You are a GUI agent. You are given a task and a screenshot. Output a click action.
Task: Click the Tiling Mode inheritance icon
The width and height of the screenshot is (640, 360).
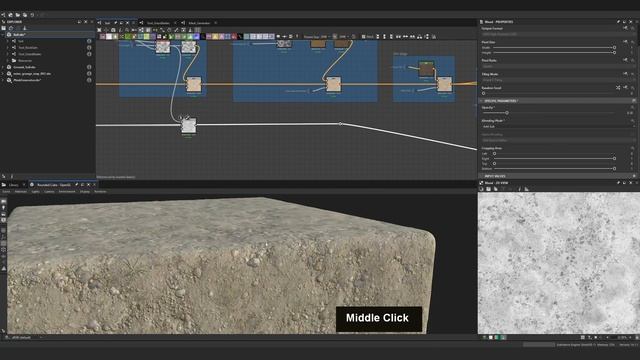pos(625,74)
